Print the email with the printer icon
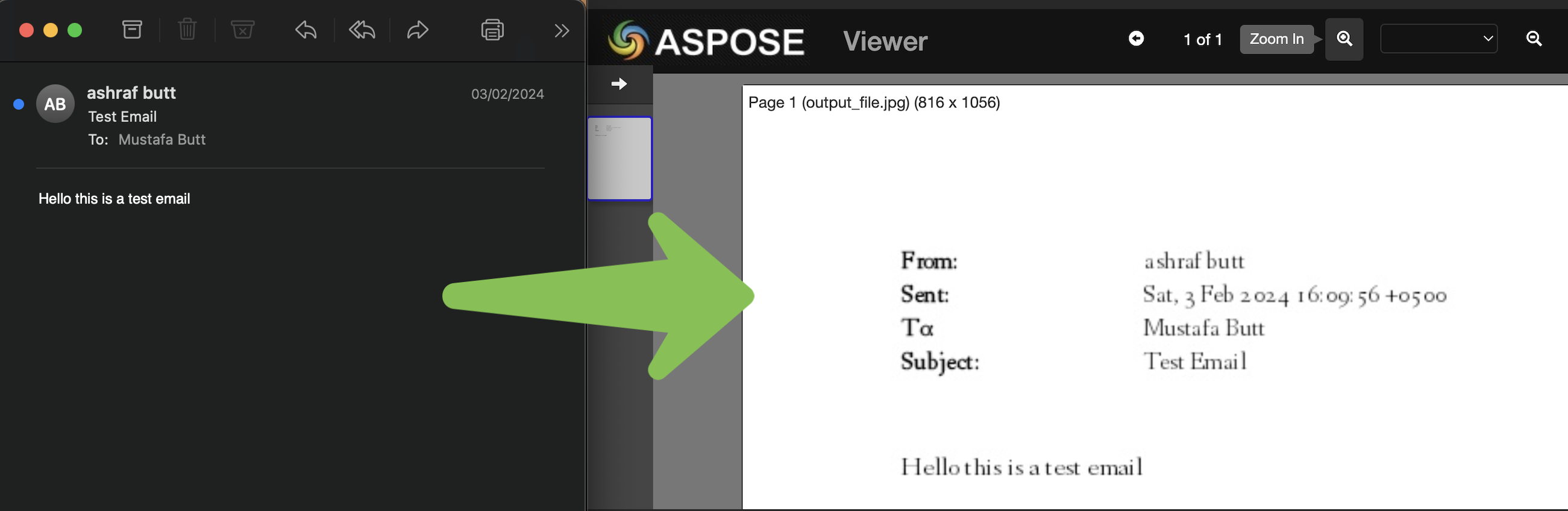 coord(492,30)
